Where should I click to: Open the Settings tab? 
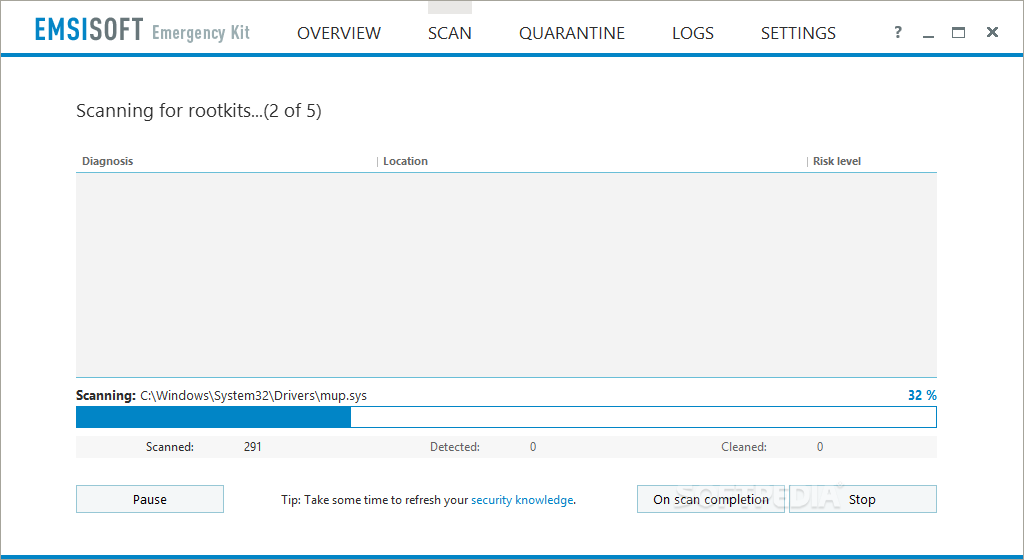pyautogui.click(x=798, y=33)
